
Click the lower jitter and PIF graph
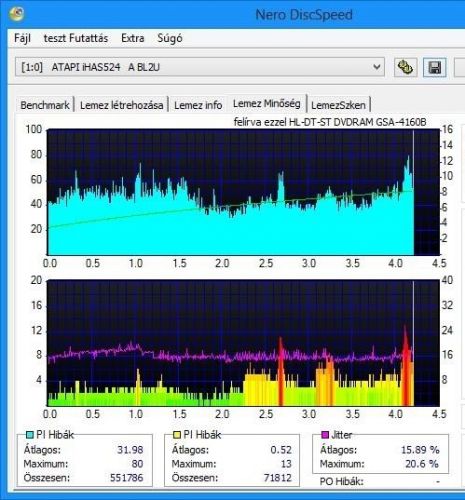pos(243,343)
